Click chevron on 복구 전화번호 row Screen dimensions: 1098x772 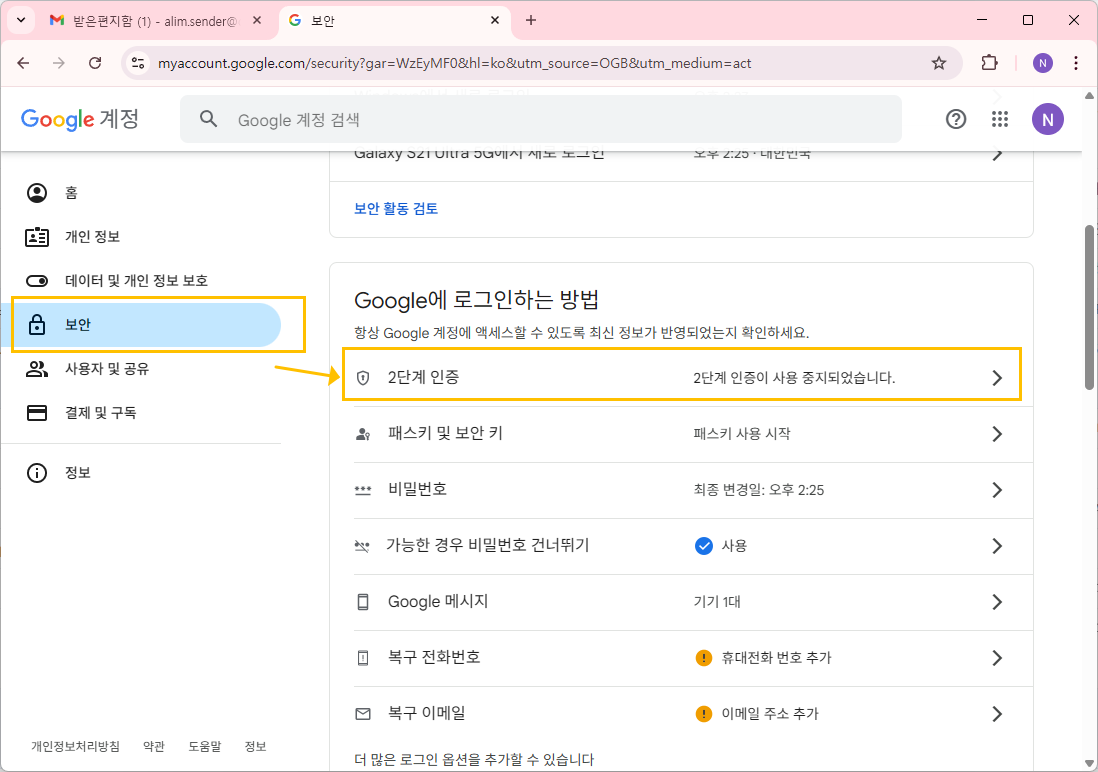click(x=997, y=658)
